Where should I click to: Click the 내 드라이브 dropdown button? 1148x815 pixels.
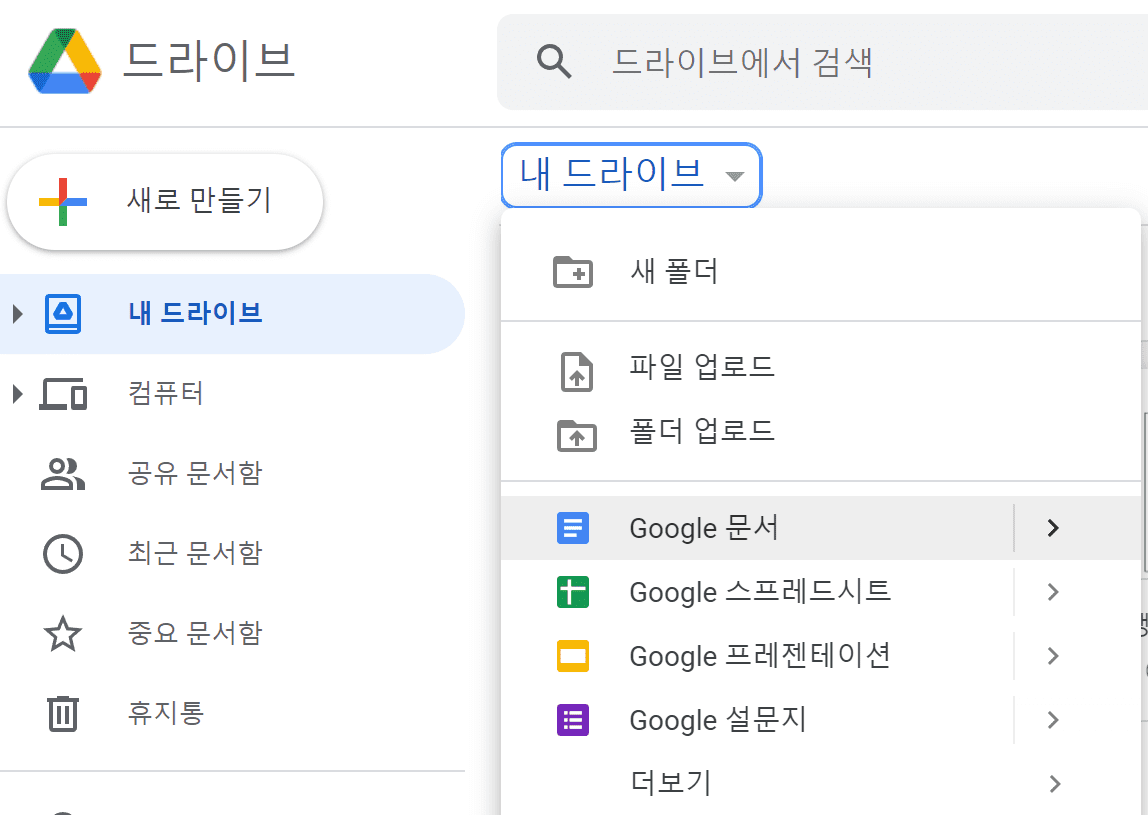631,175
